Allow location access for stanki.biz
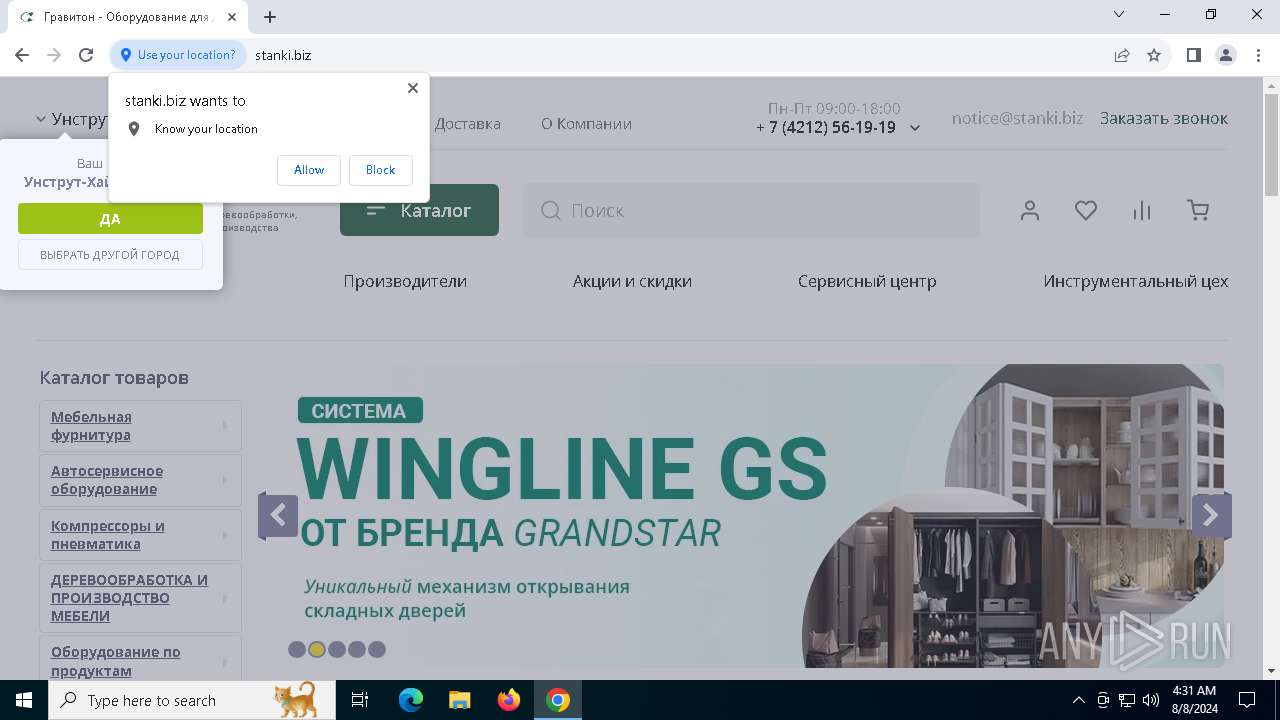The width and height of the screenshot is (1280, 720). click(x=309, y=170)
